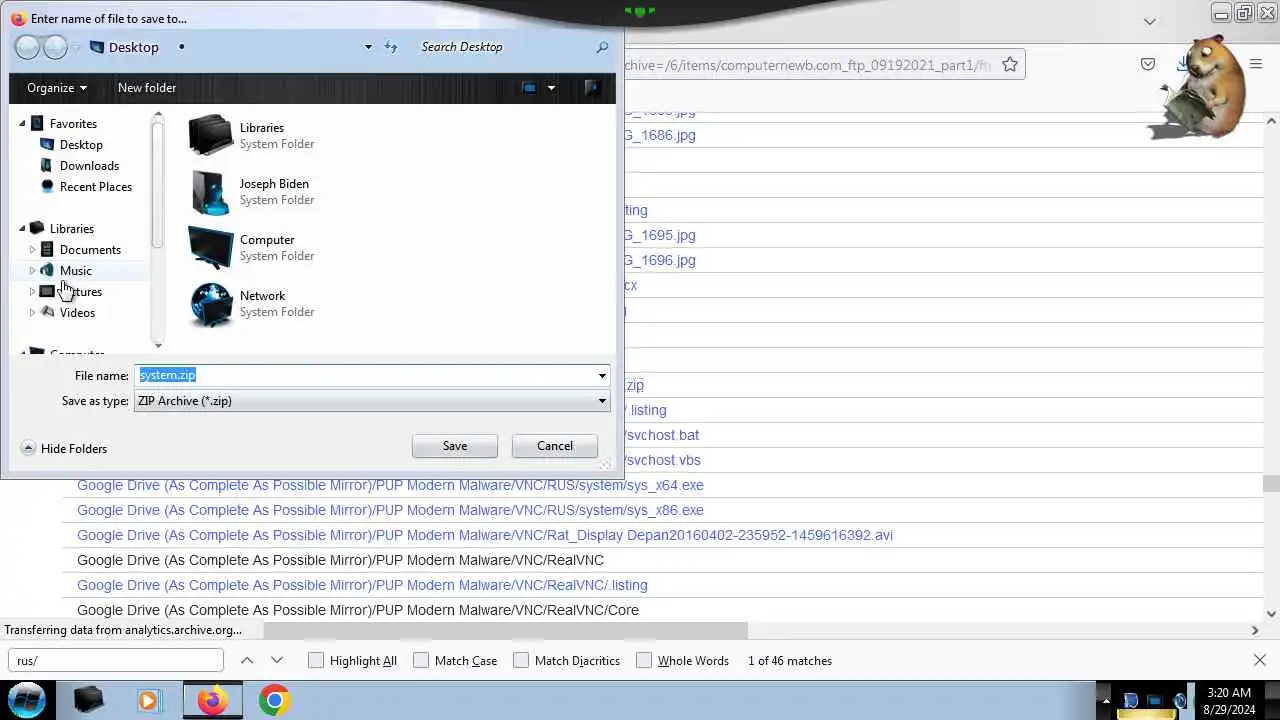Open the svchost.vbs link

[662, 460]
